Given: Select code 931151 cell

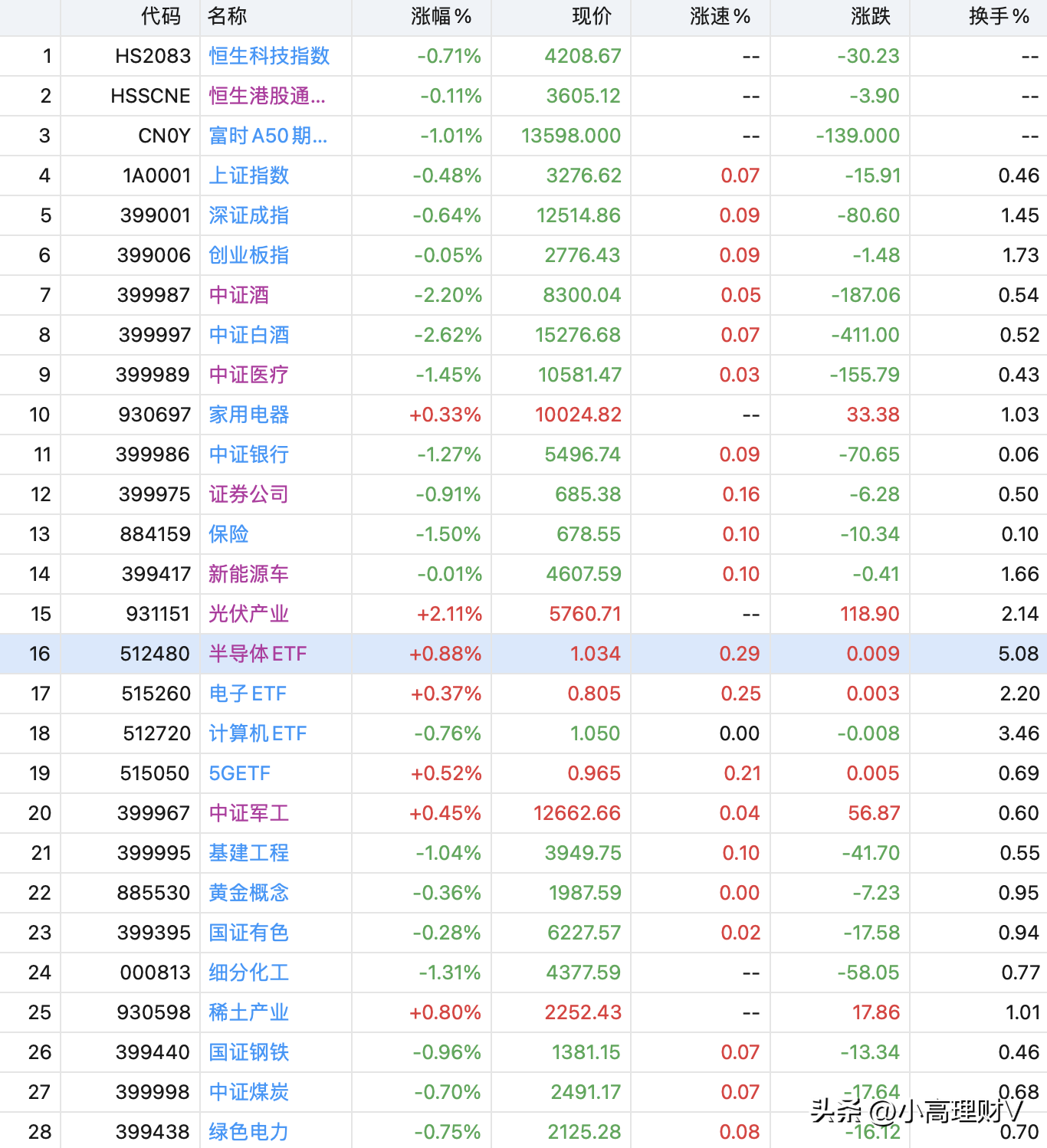Looking at the screenshot, I should (x=158, y=614).
